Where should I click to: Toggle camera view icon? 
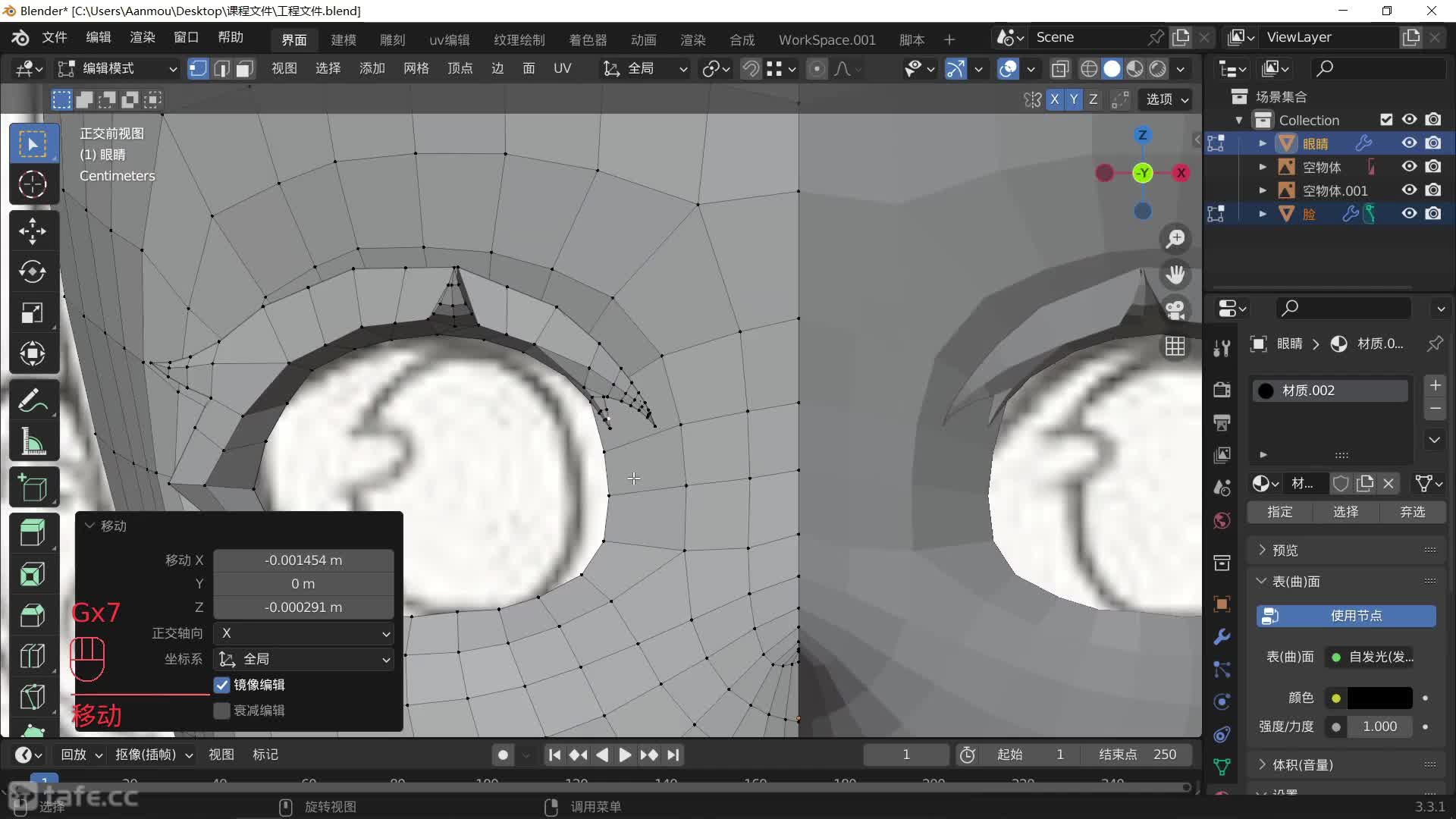1175,310
